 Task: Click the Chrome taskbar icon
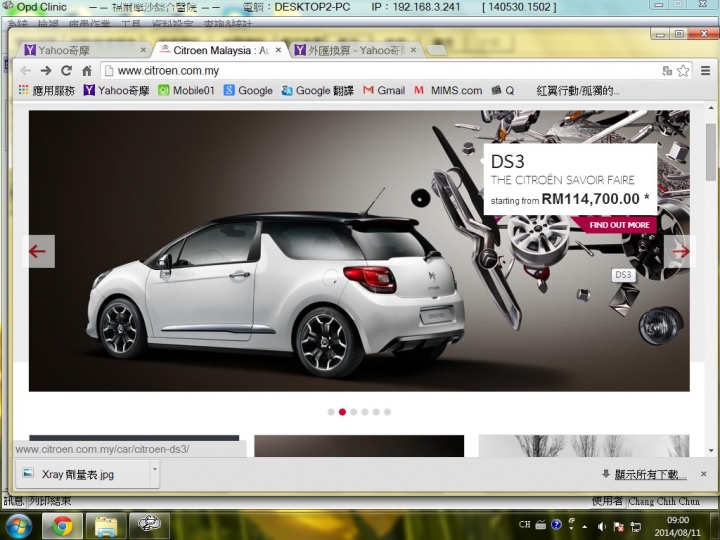(x=62, y=525)
